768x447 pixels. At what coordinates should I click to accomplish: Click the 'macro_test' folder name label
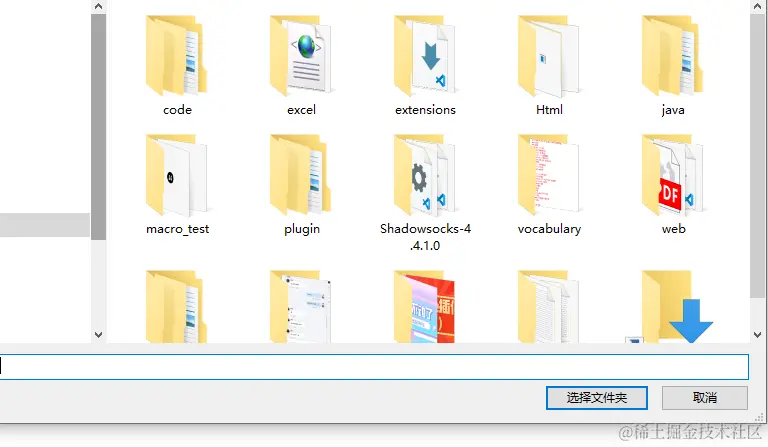pos(177,229)
